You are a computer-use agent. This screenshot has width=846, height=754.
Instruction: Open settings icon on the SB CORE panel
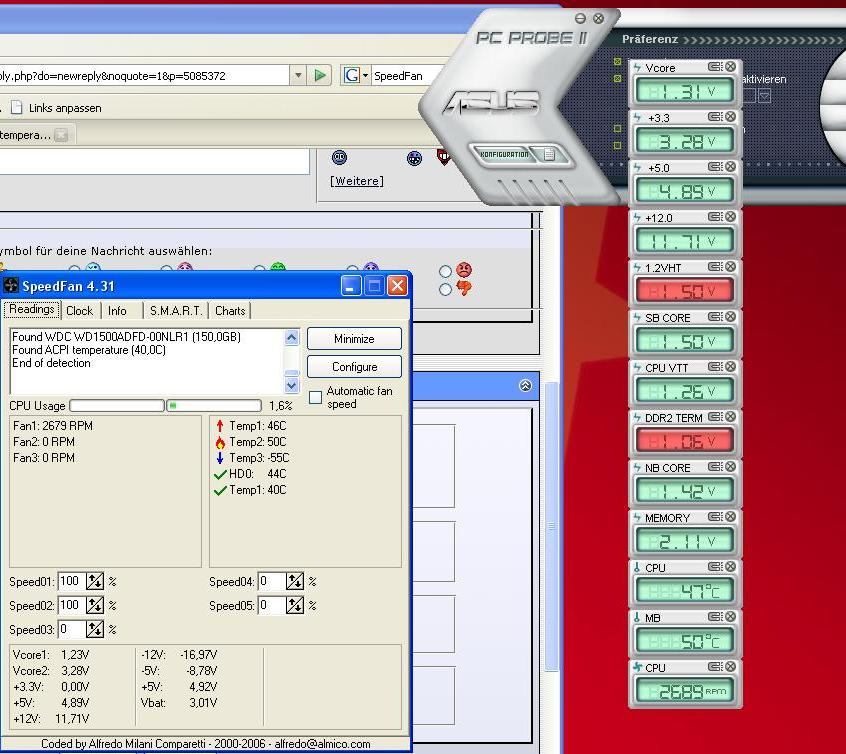pos(715,316)
